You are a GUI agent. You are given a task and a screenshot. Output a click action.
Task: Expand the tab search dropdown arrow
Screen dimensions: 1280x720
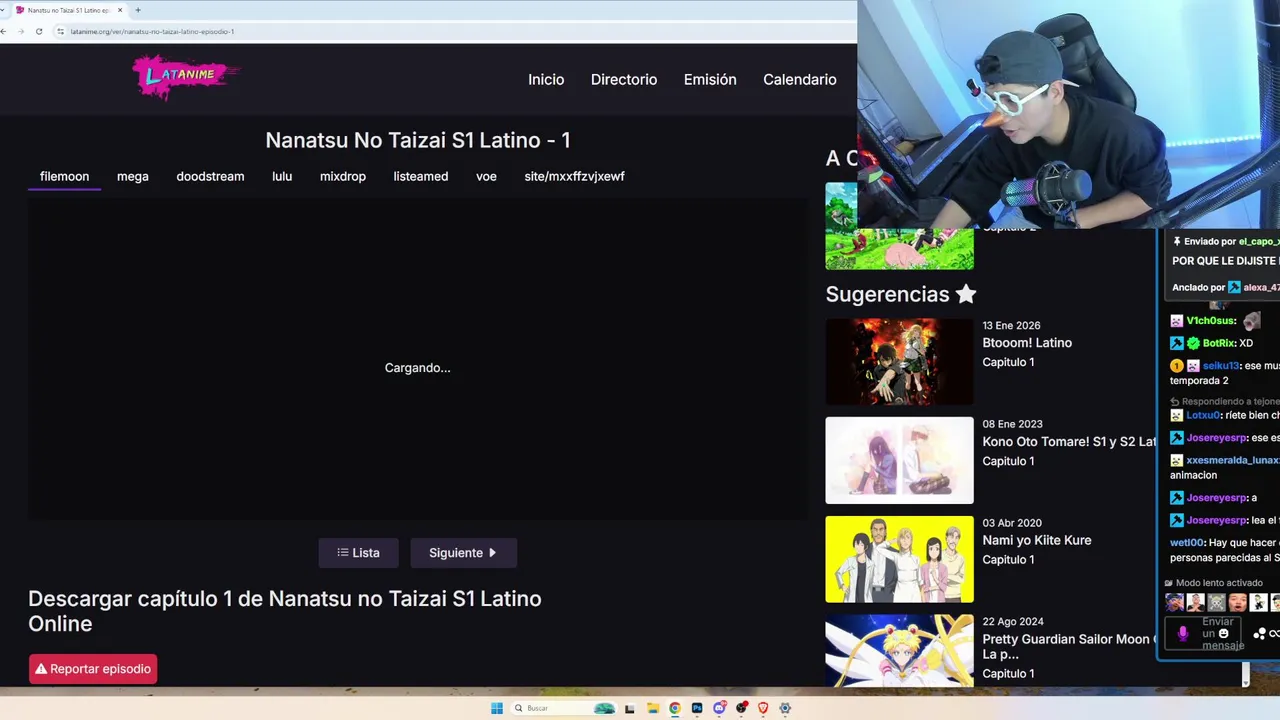pos(3,10)
